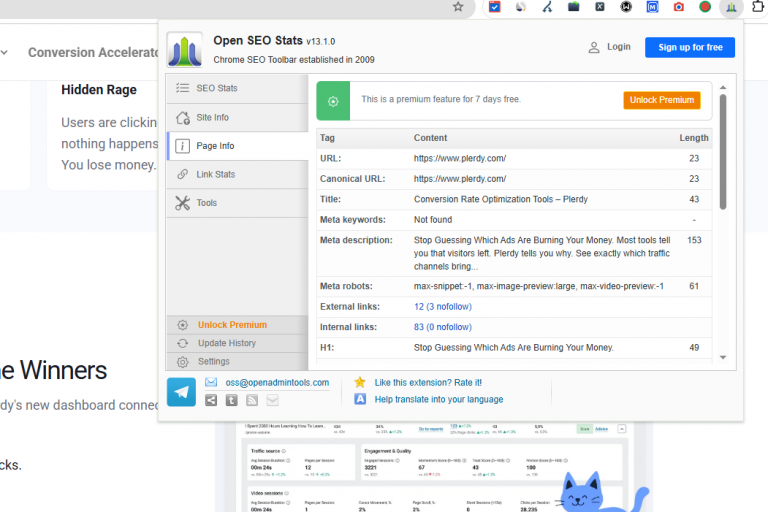Image resolution: width=768 pixels, height=512 pixels.
Task: Open the 83 (0 nofollow) internal links
Action: pos(443,327)
